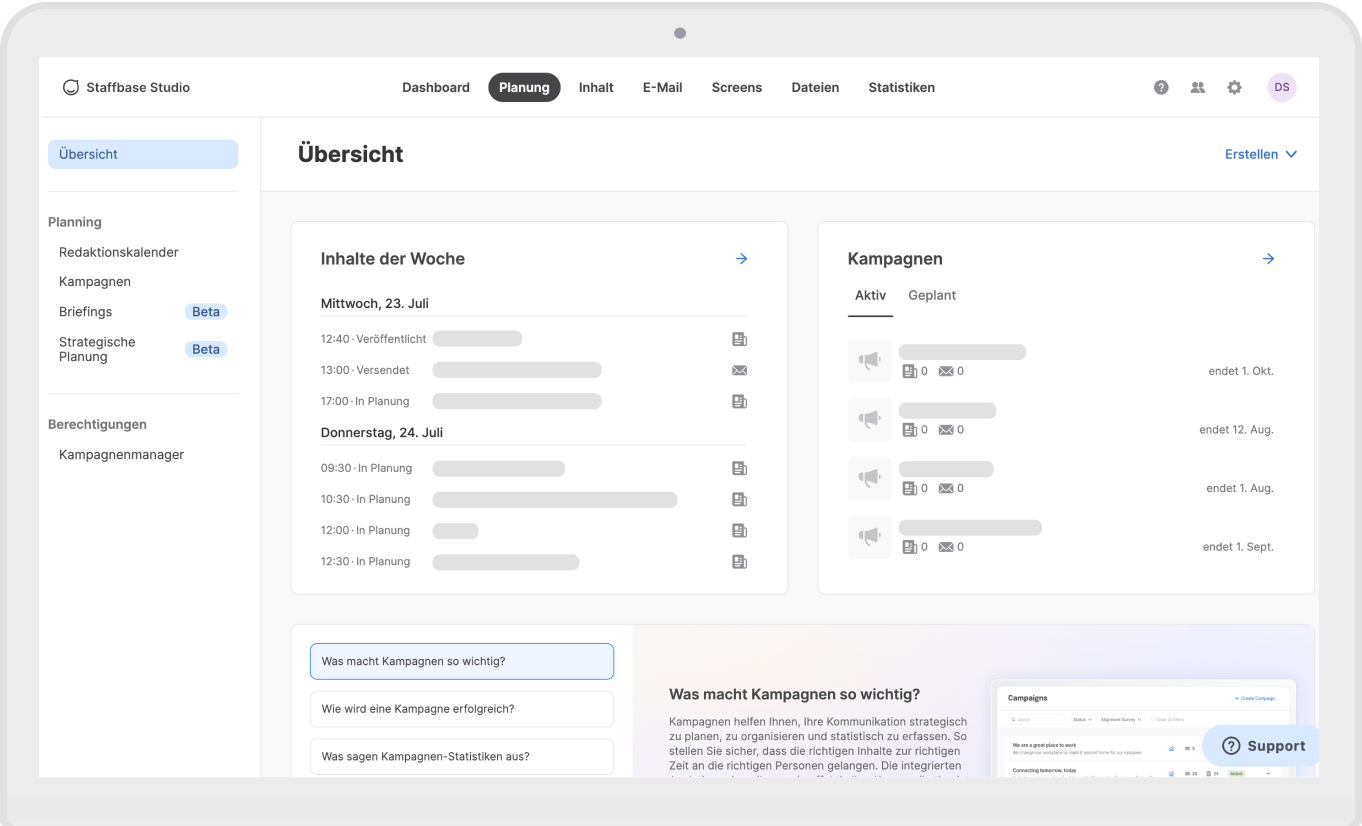This screenshot has width=1362, height=826.
Task: Open Briefings in sidebar
Action: pyautogui.click(x=86, y=312)
